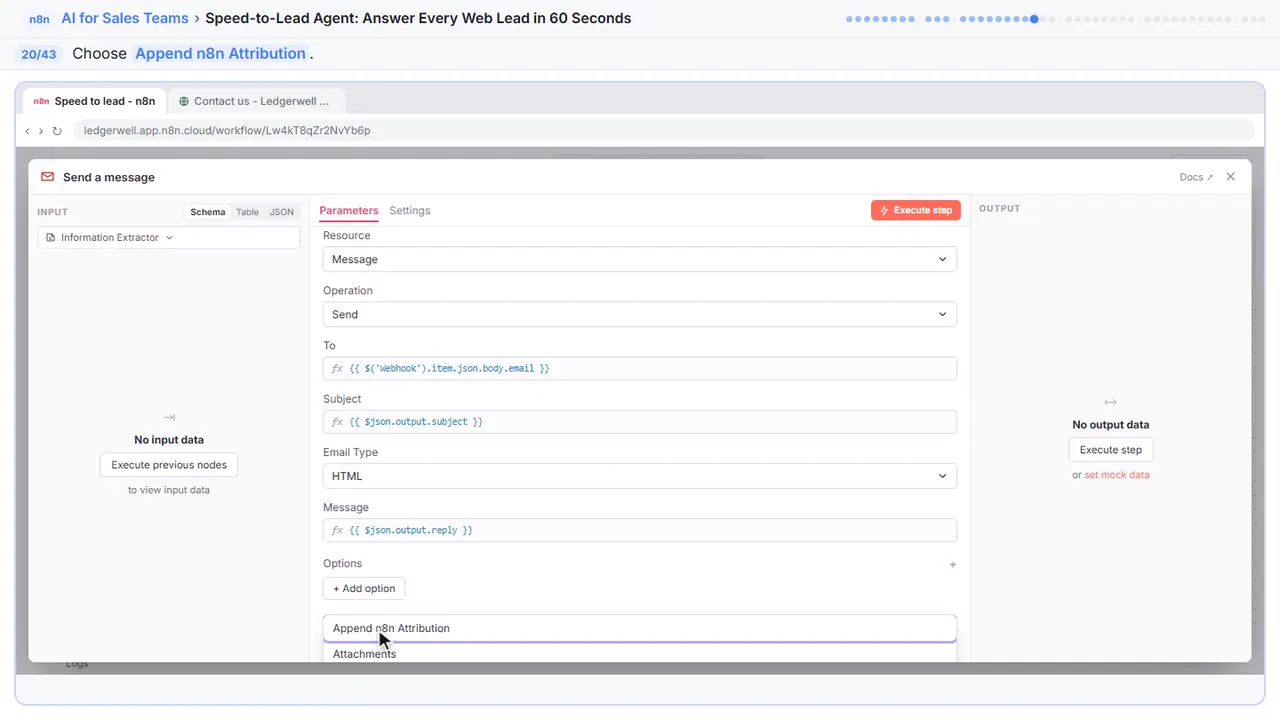This screenshot has width=1280, height=720.
Task: Click the To expression field
Action: [x=640, y=368]
